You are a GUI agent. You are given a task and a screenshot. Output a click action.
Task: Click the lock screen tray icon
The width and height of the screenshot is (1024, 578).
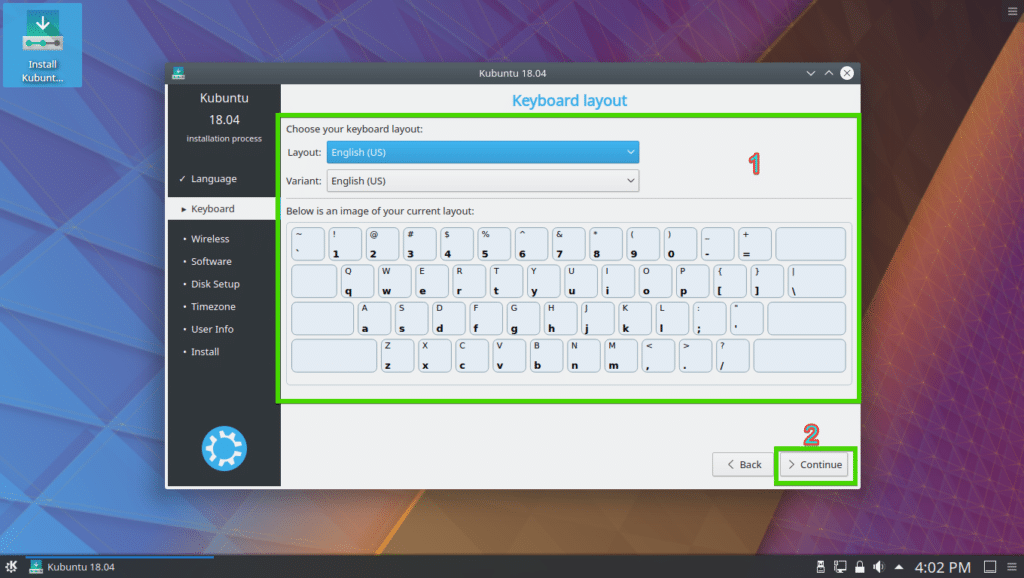(x=859, y=566)
